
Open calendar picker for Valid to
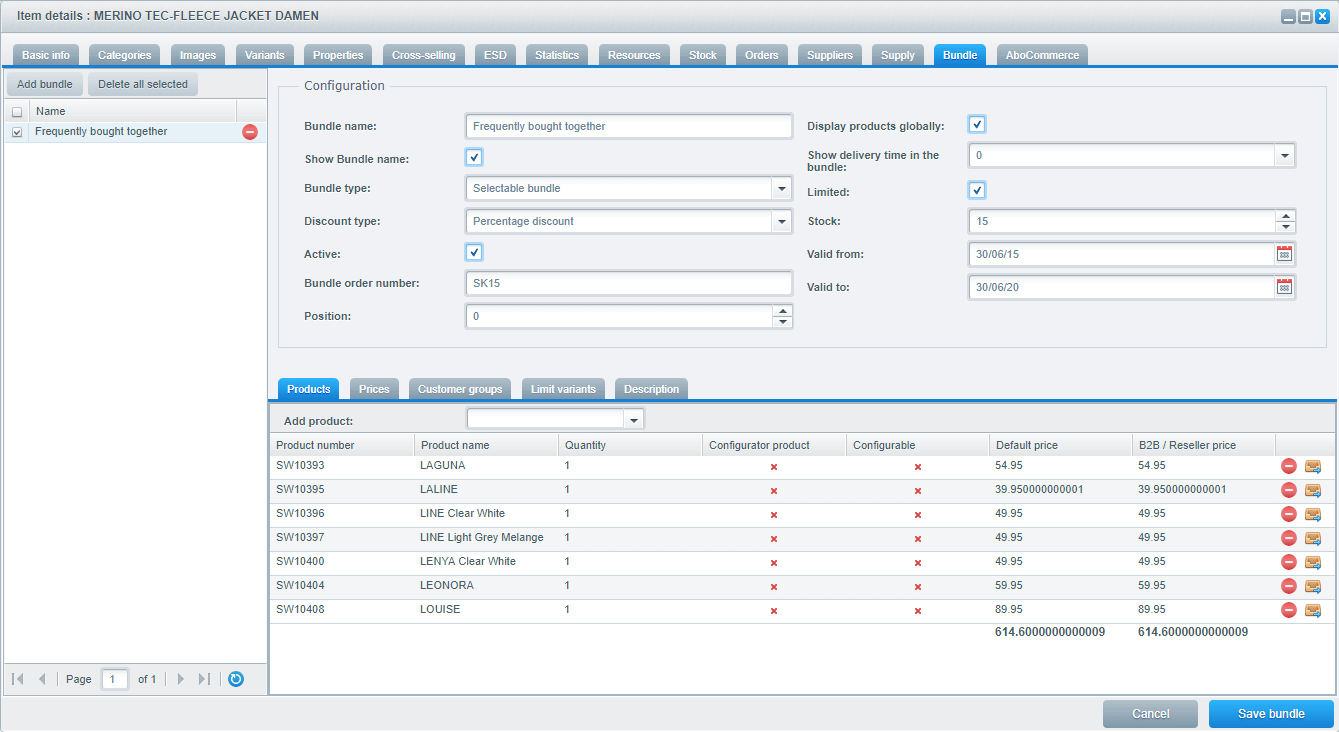click(x=1284, y=287)
